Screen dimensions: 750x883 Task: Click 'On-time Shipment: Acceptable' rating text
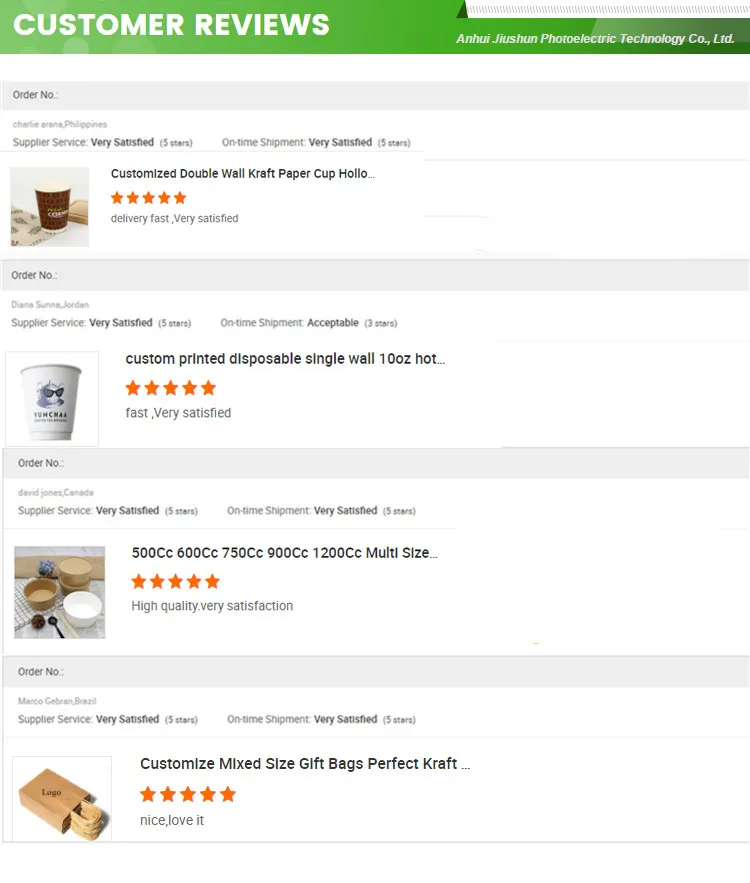click(308, 323)
